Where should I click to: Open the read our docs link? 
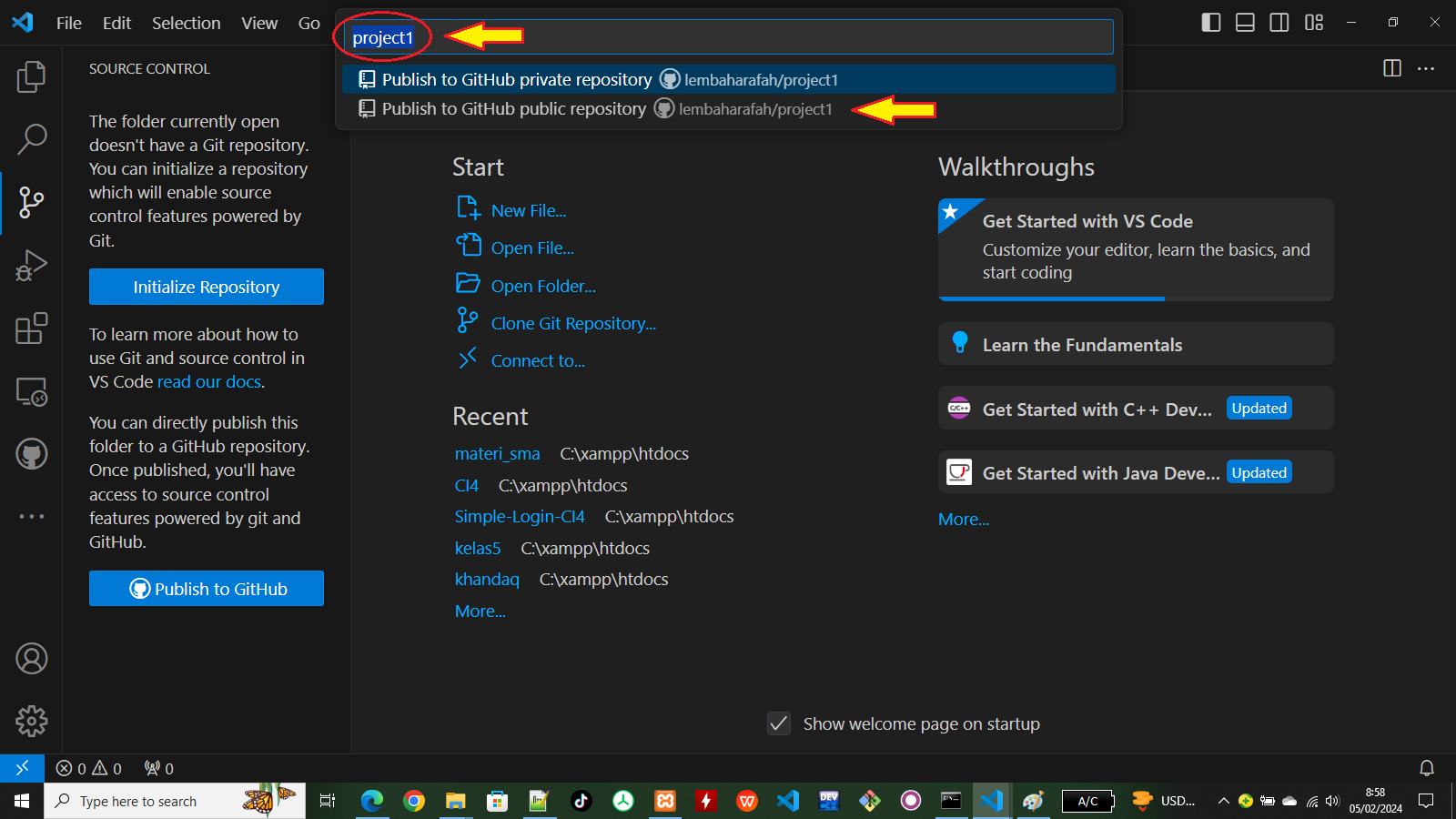[209, 382]
